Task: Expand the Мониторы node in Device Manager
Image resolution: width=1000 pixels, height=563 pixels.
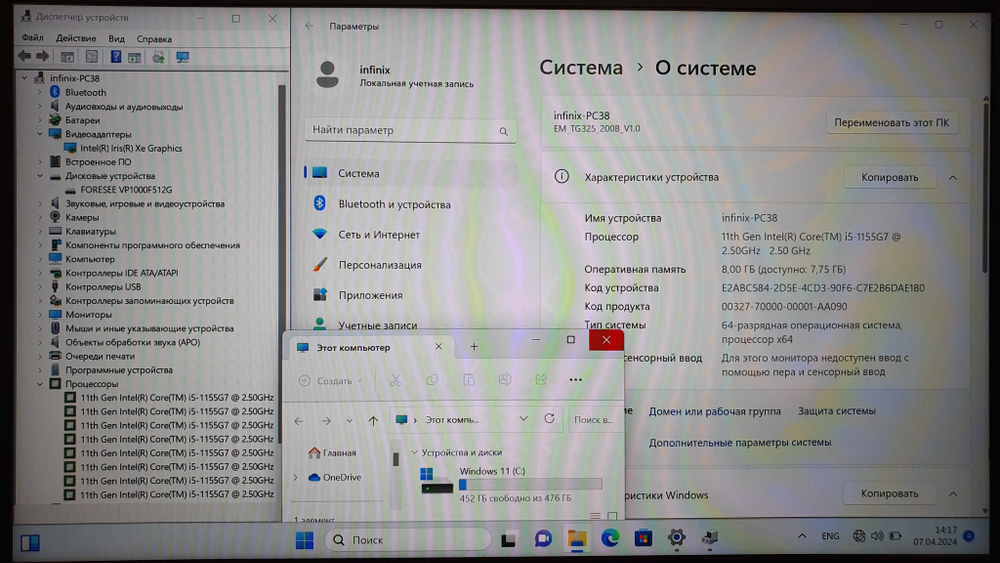Action: (40, 314)
